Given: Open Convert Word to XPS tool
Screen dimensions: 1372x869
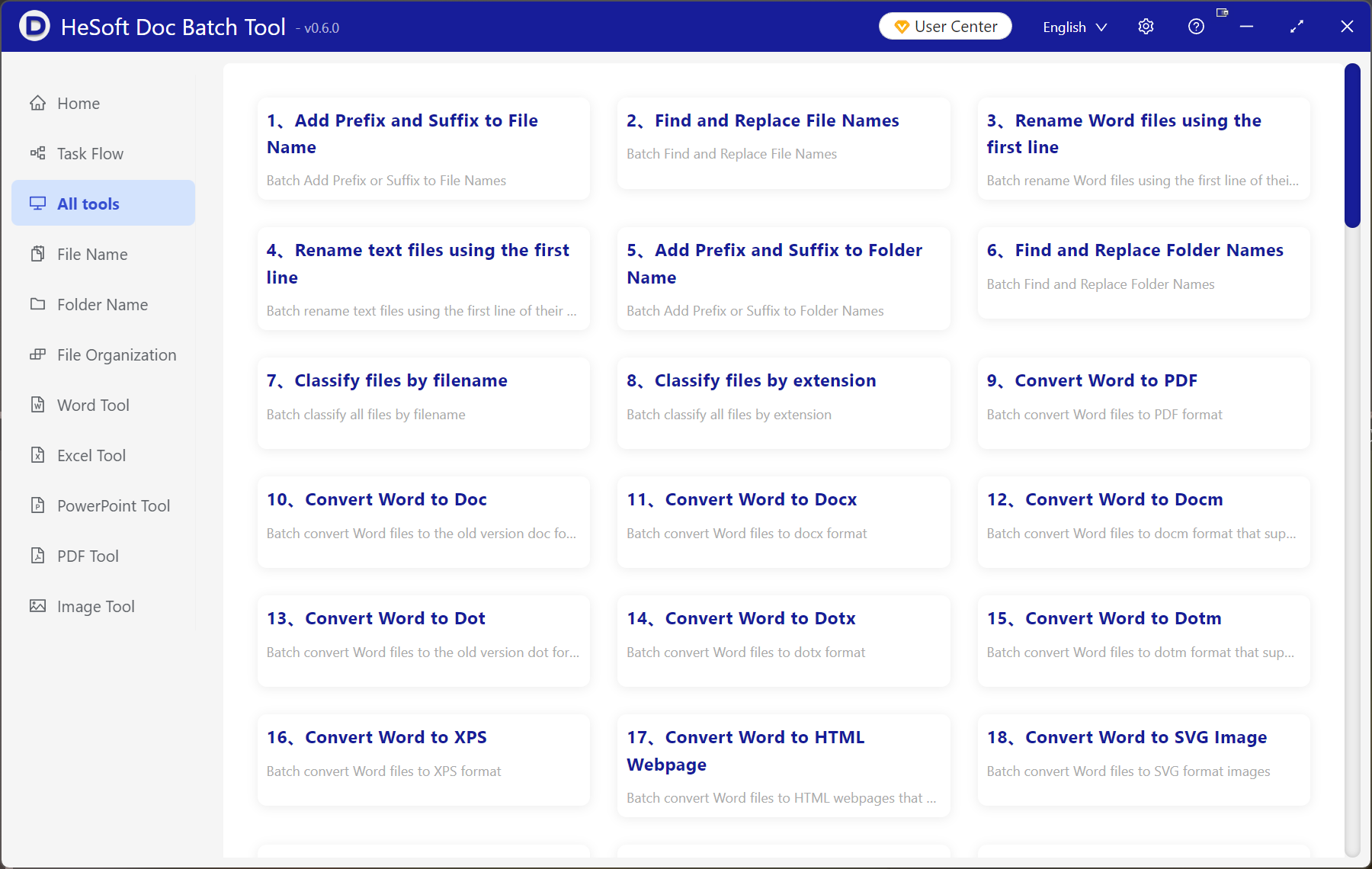Looking at the screenshot, I should pos(424,760).
